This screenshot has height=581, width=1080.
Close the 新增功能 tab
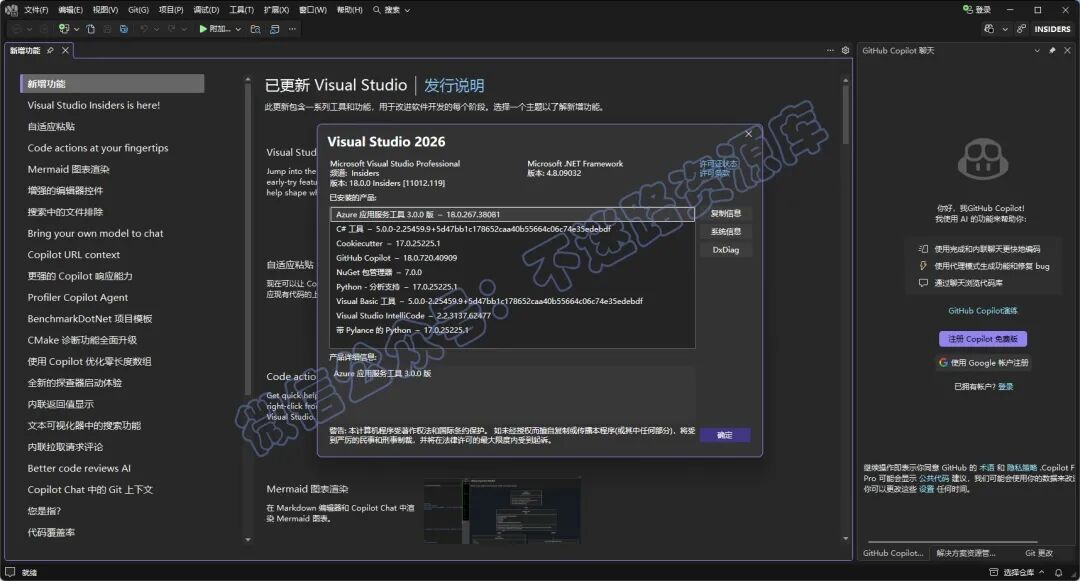click(x=65, y=50)
